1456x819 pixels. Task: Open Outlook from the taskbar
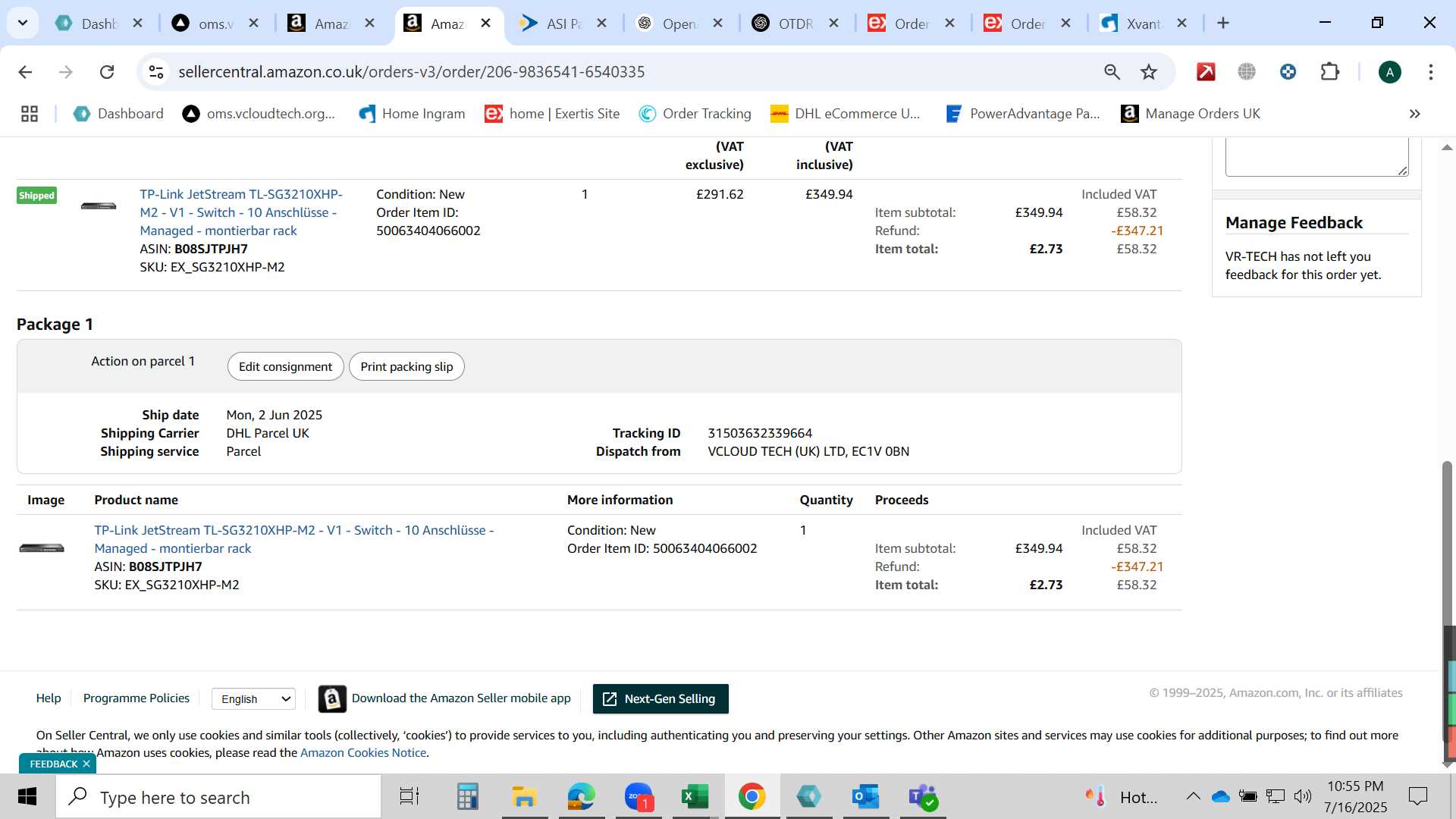(x=865, y=797)
